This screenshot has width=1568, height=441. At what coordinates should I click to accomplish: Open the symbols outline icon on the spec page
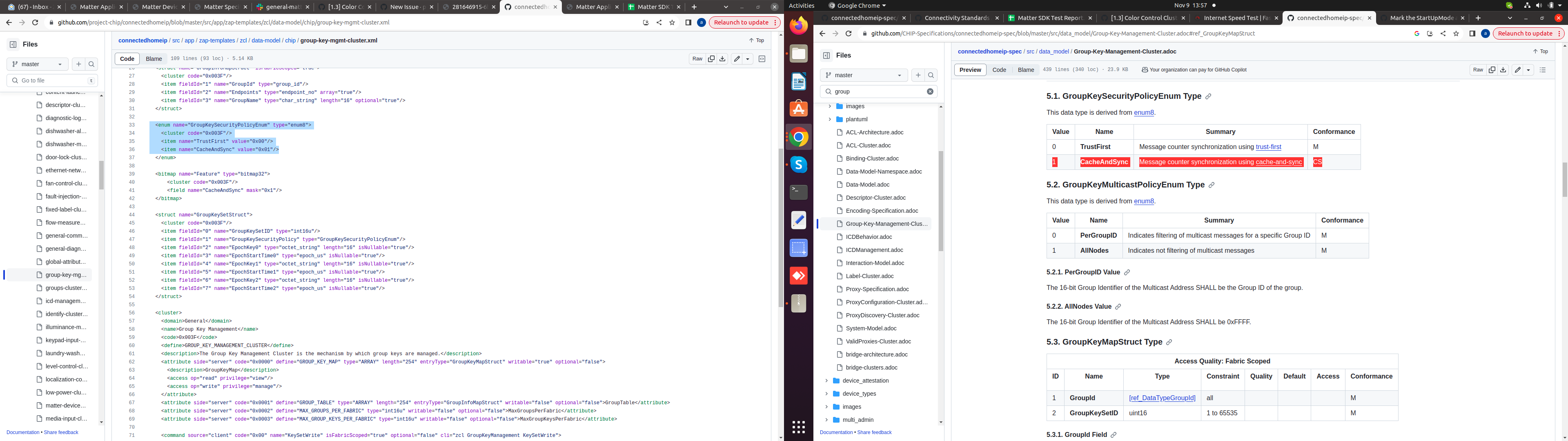pos(1543,69)
